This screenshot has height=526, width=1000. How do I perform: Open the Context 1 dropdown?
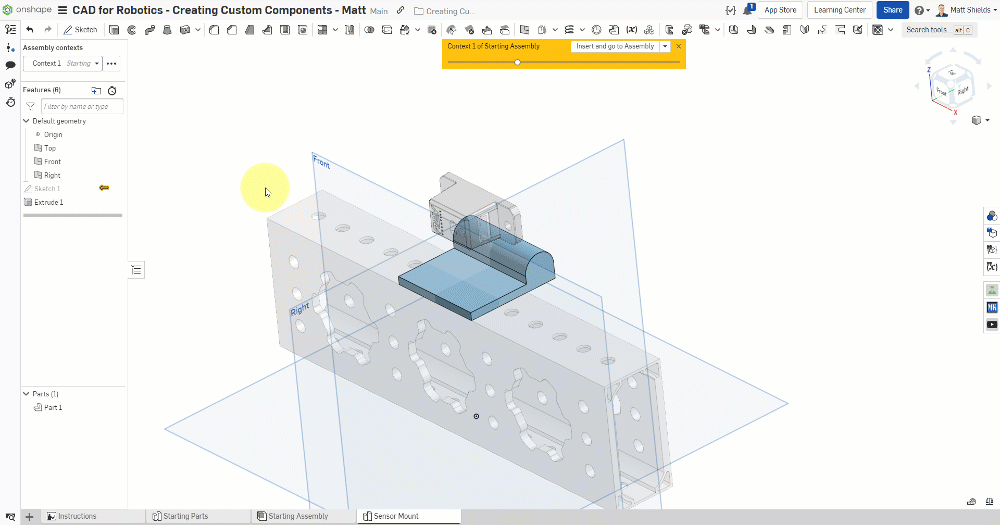(x=97, y=64)
